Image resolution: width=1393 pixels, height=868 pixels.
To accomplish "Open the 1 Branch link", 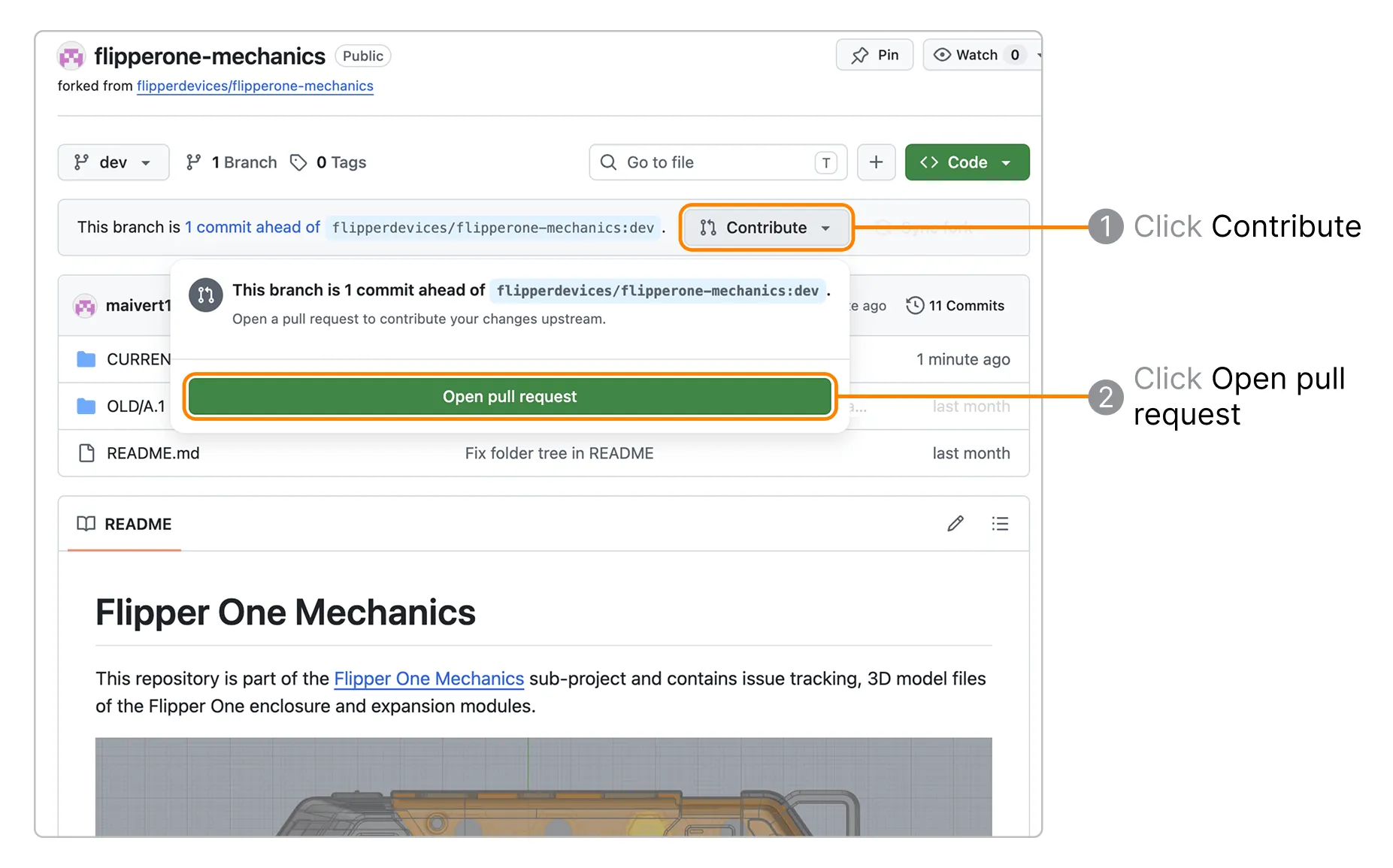I will pos(232,162).
